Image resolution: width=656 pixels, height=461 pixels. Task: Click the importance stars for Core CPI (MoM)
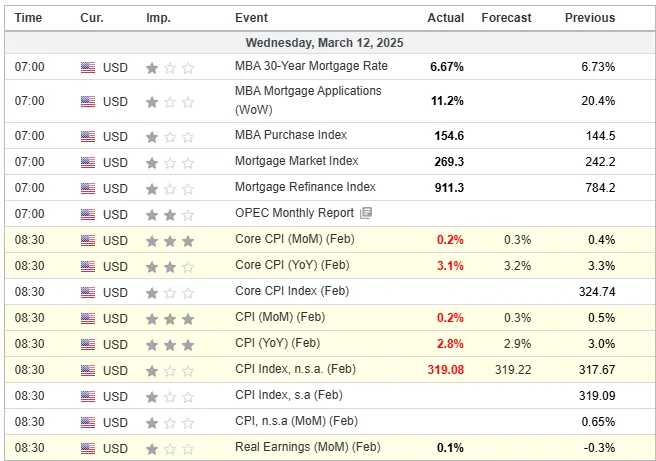pos(170,240)
